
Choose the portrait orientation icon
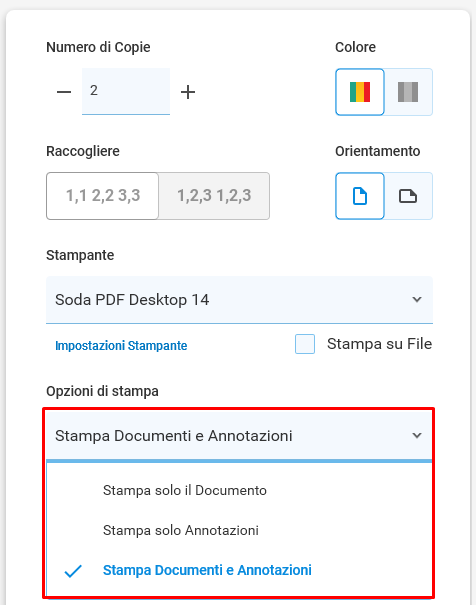(x=360, y=196)
